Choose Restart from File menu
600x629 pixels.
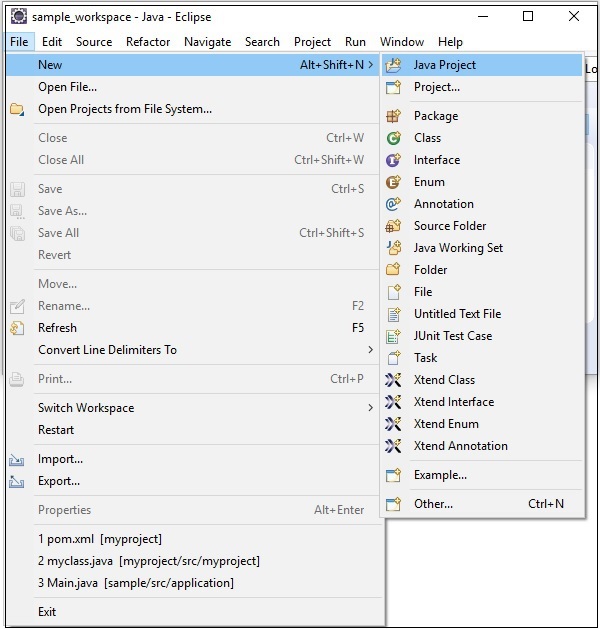(193, 430)
